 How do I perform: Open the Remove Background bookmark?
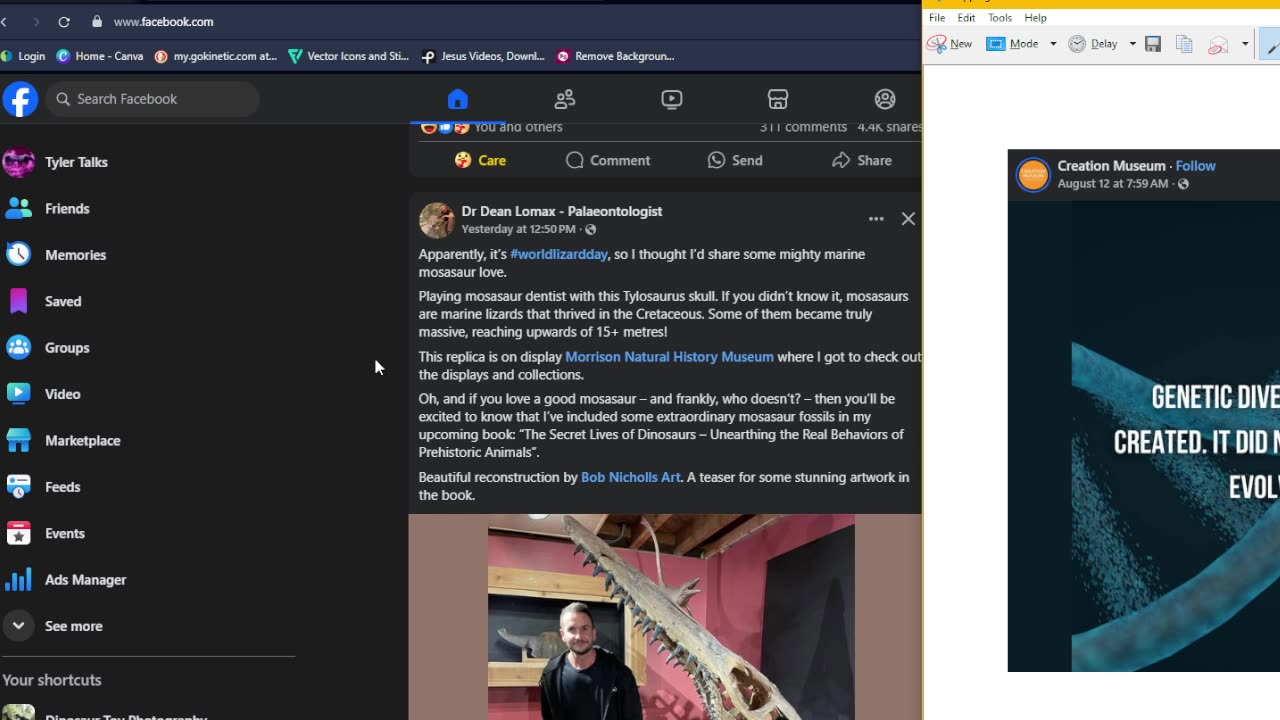(616, 56)
